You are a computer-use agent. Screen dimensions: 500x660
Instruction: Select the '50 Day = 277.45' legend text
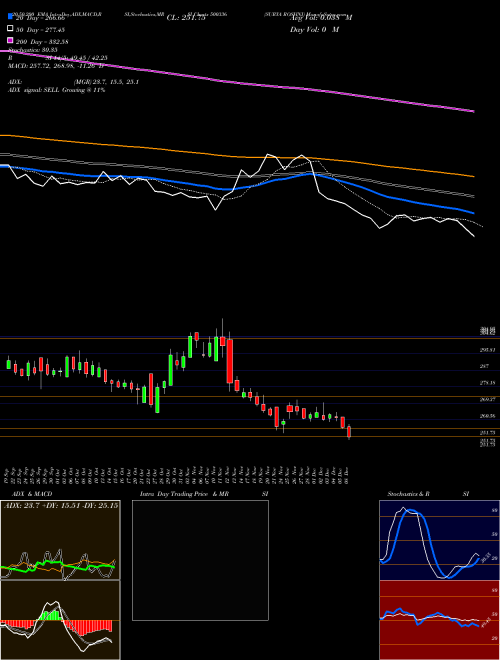[x=40, y=30]
